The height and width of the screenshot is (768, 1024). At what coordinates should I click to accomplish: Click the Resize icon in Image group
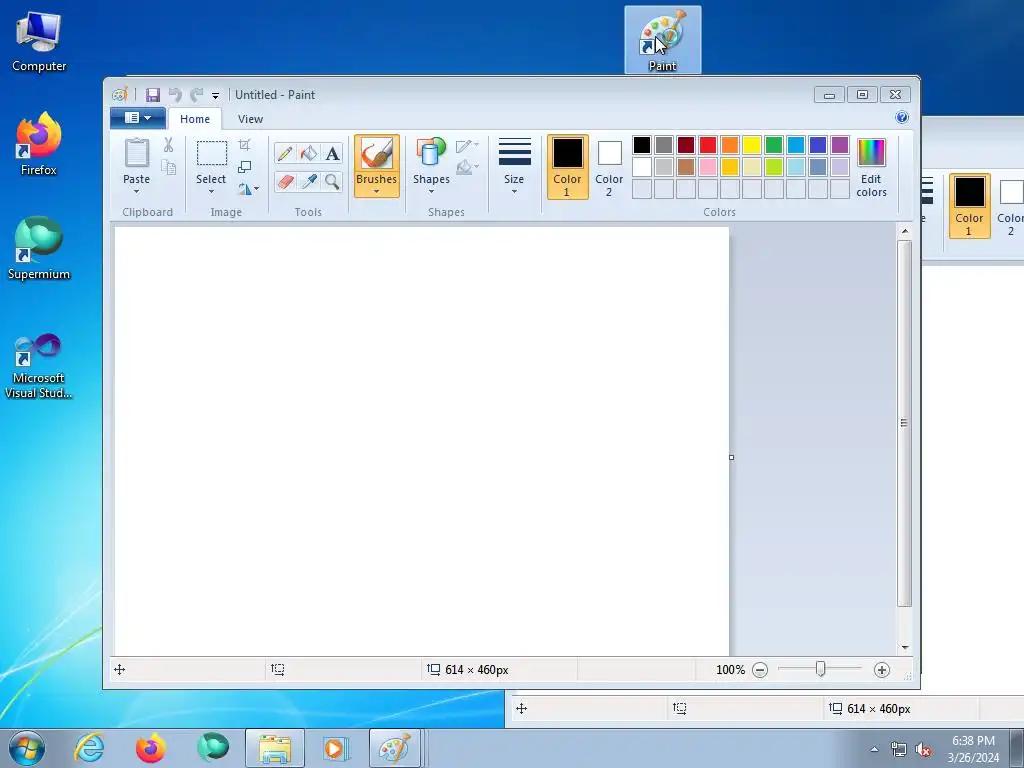click(244, 167)
